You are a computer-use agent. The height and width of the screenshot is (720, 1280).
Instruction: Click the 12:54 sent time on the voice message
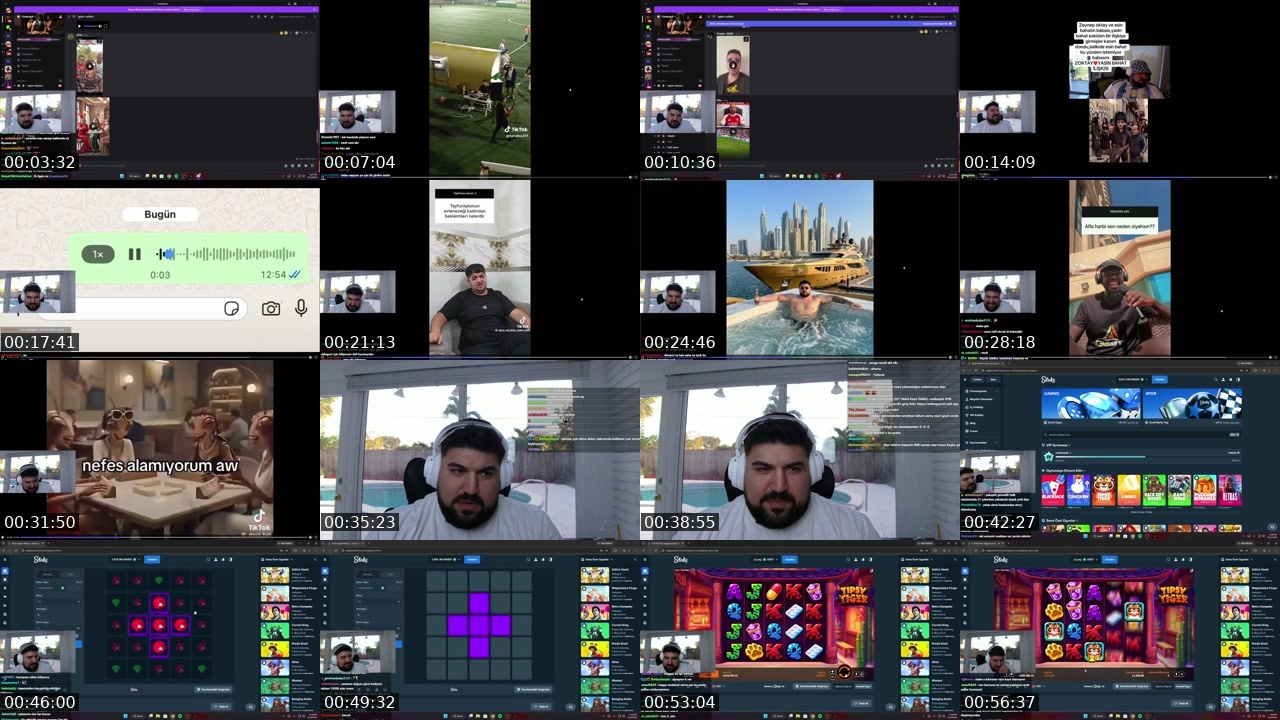[274, 275]
